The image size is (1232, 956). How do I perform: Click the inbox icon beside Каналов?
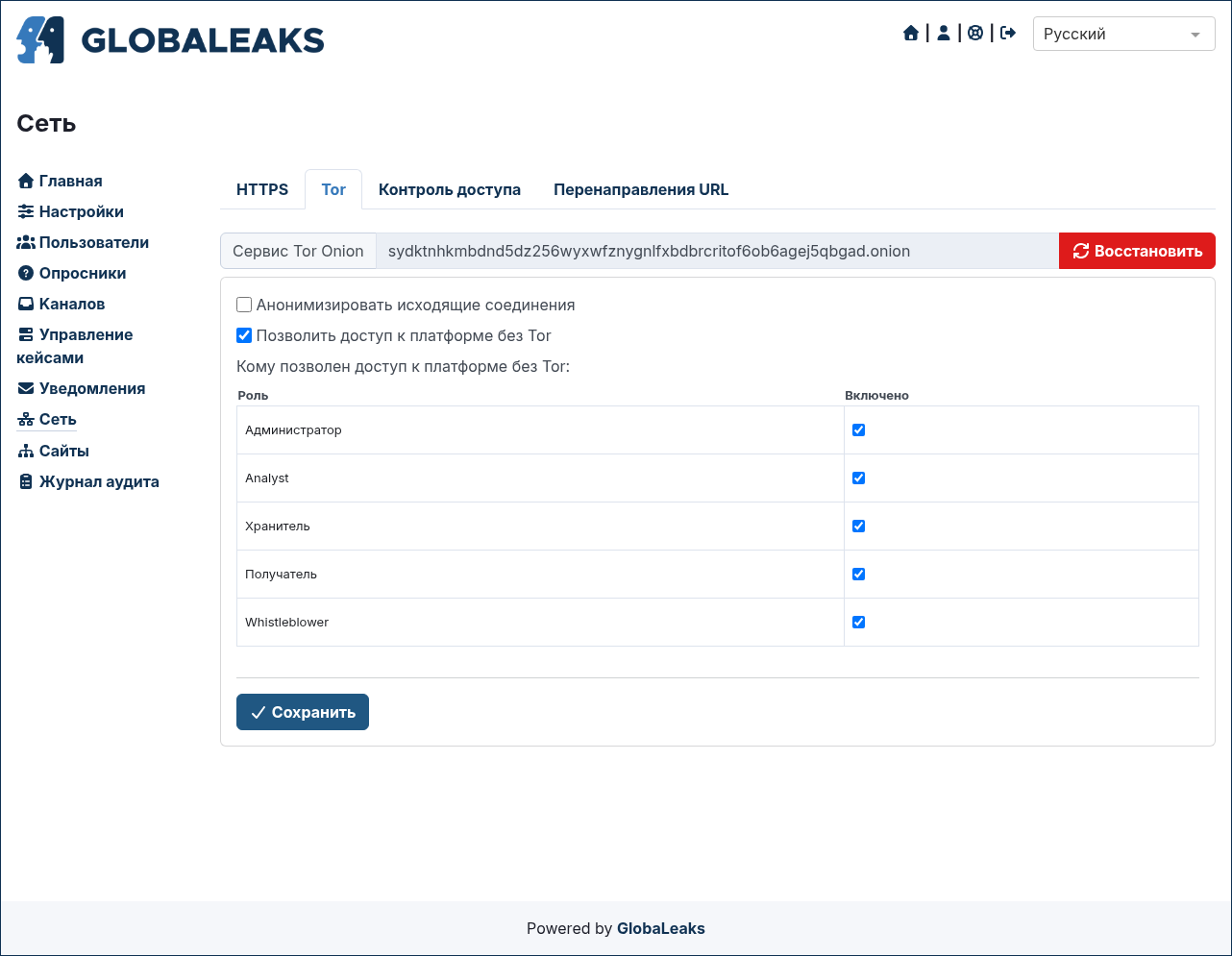pyautogui.click(x=26, y=304)
